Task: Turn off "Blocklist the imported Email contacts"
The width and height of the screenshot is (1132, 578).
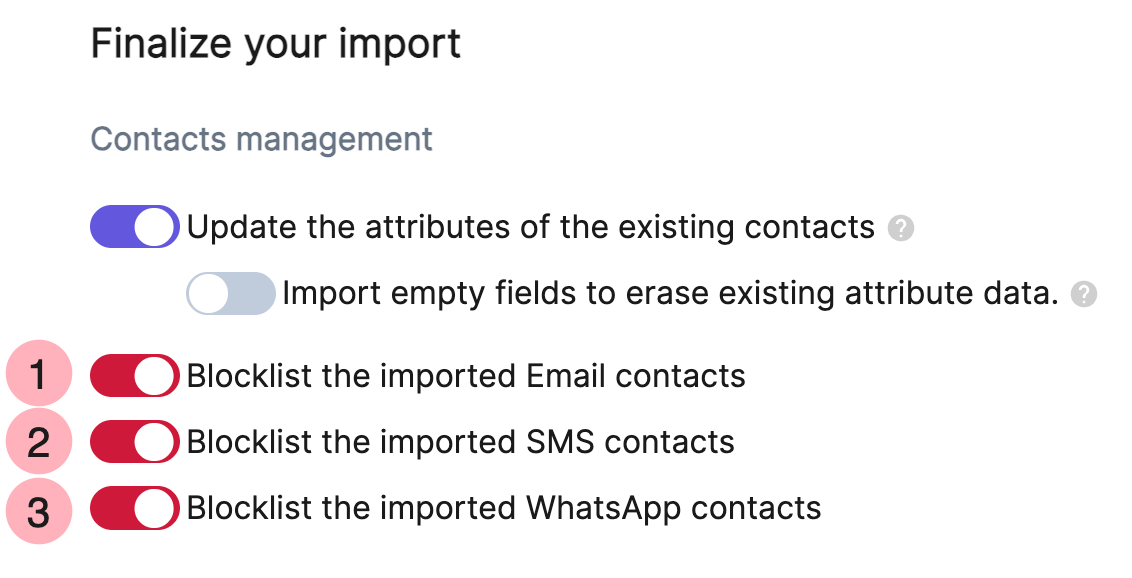Action: pyautogui.click(x=134, y=375)
